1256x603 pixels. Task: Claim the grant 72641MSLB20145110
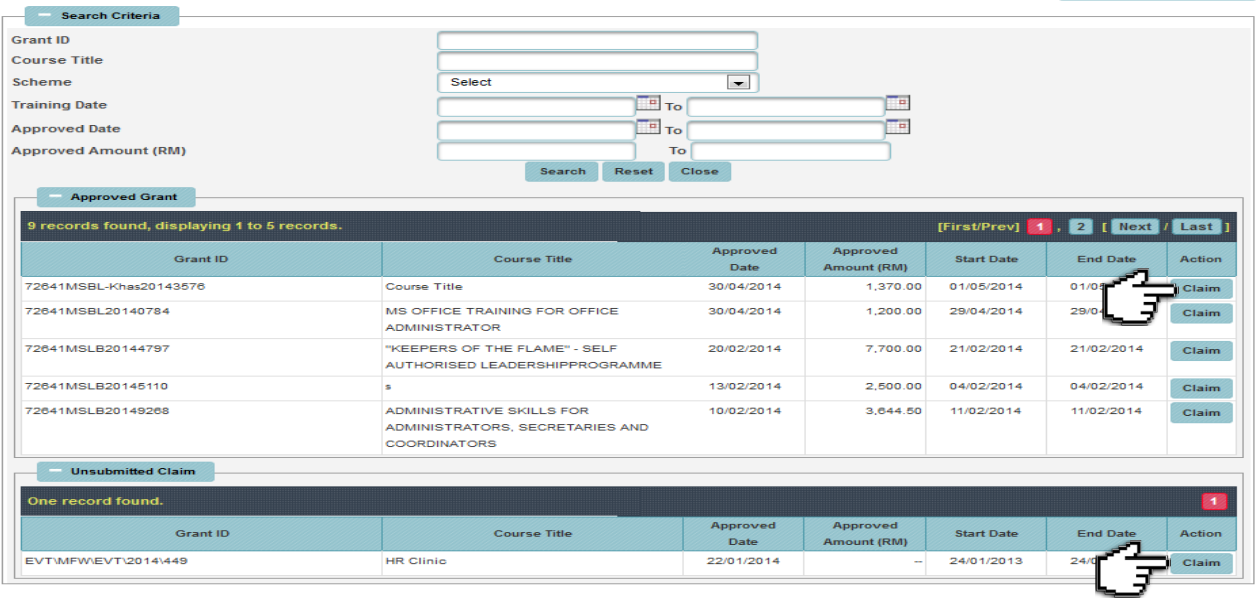coord(1201,388)
